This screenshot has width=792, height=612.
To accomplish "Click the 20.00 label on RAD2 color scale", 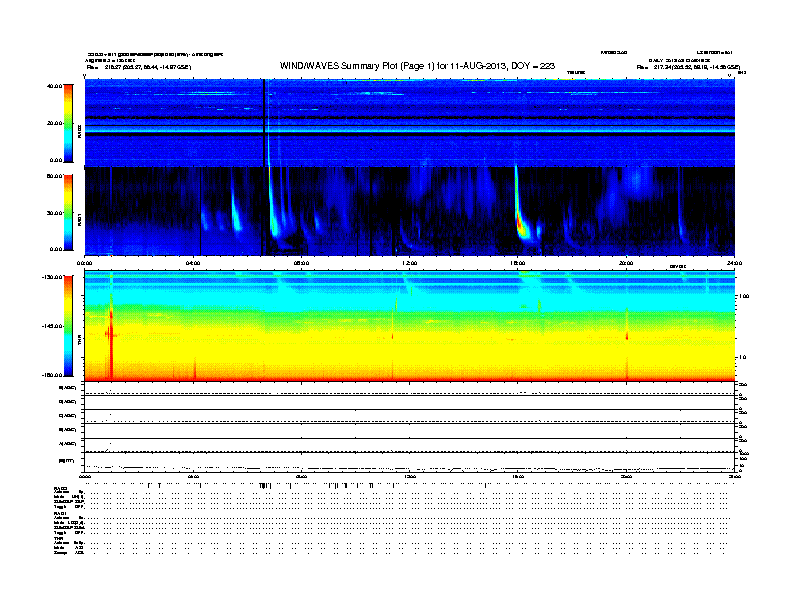I will (x=54, y=123).
